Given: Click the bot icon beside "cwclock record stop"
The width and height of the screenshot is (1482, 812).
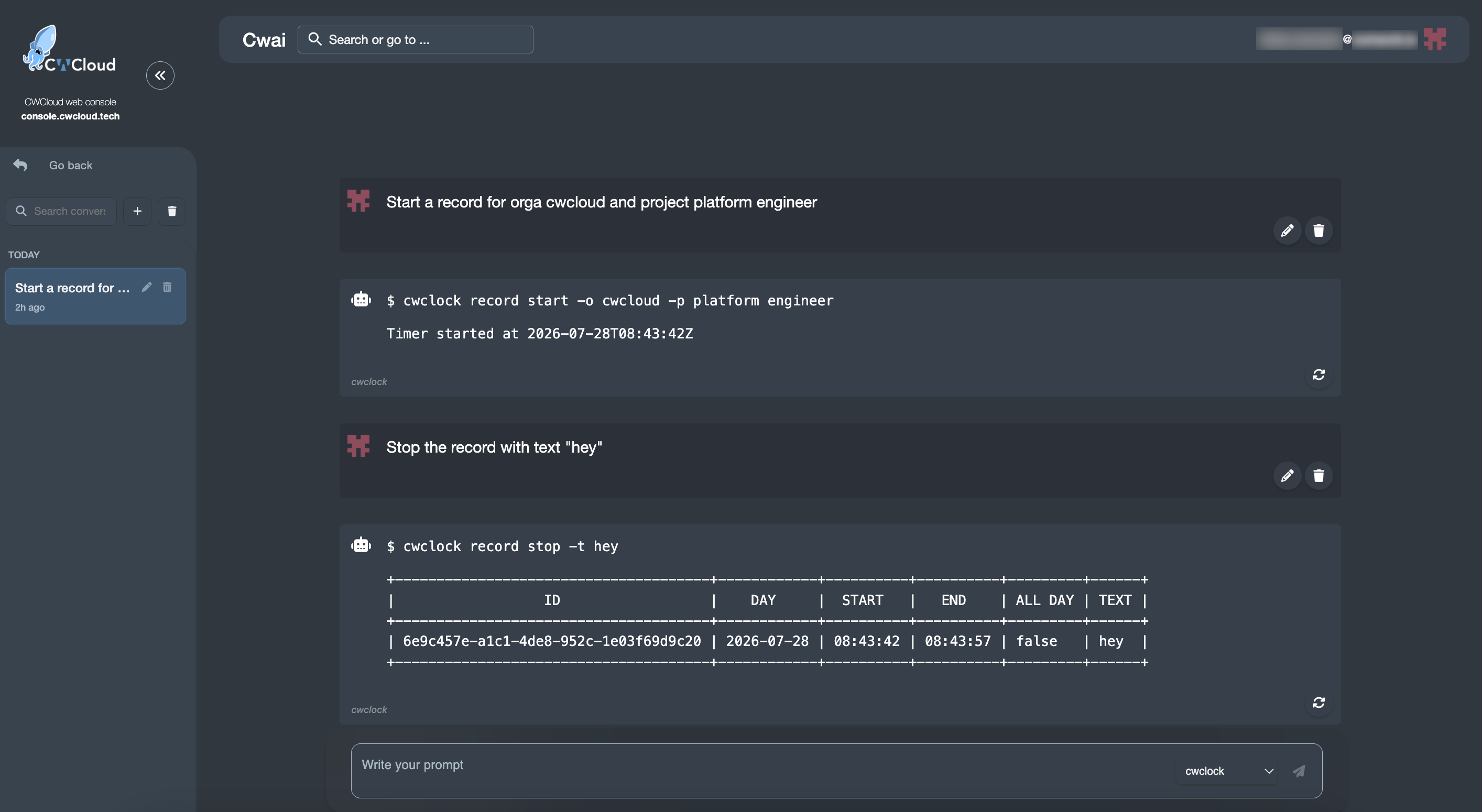Looking at the screenshot, I should click(x=361, y=545).
